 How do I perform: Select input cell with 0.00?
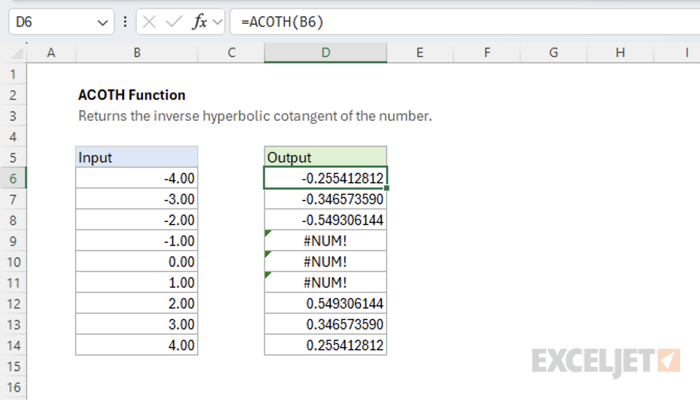point(137,262)
